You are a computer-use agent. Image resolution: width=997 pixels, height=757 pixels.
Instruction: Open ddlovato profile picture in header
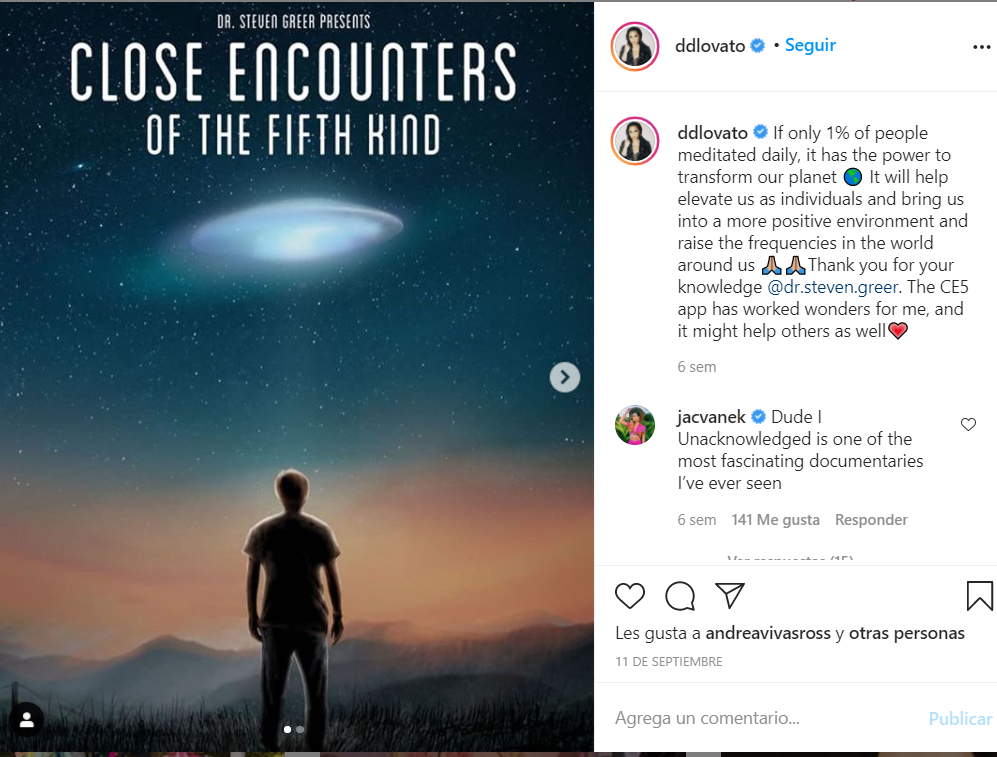pos(635,46)
